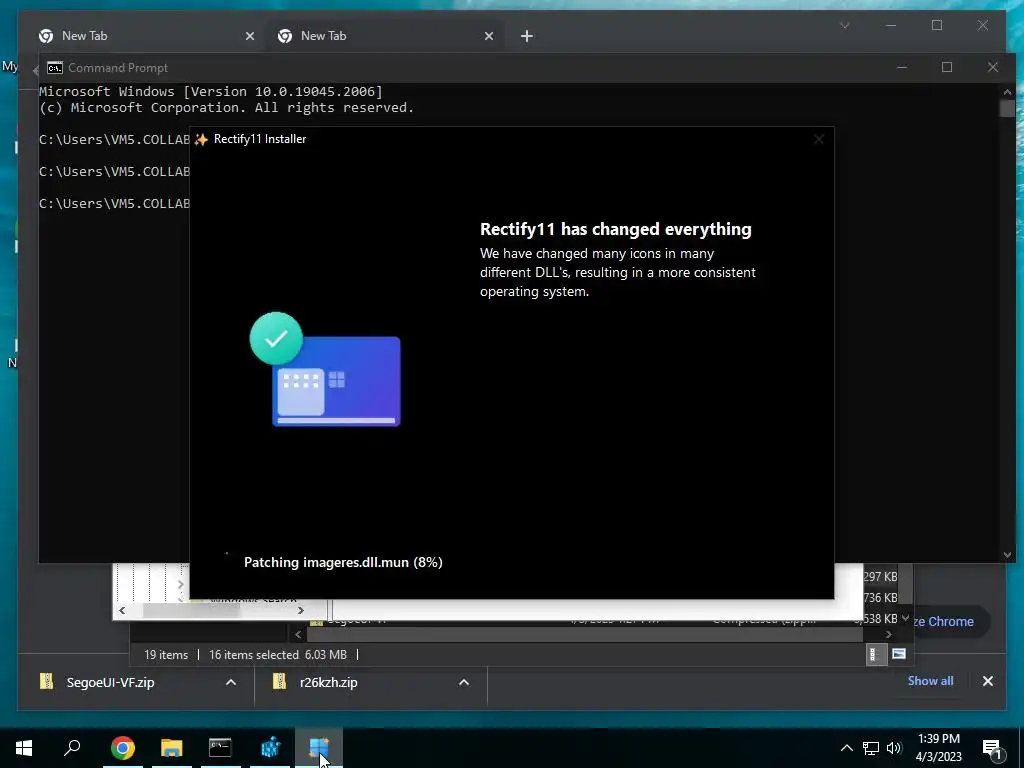Show hidden system tray icons
Viewport: 1024px width, 768px height.
(x=846, y=748)
